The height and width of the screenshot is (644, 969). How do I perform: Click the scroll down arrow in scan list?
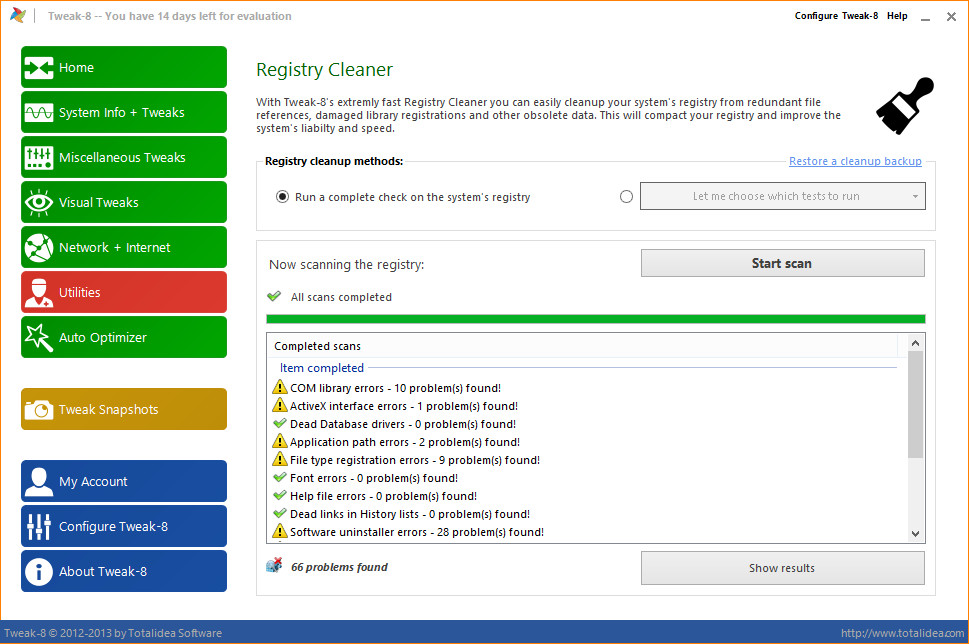click(915, 534)
